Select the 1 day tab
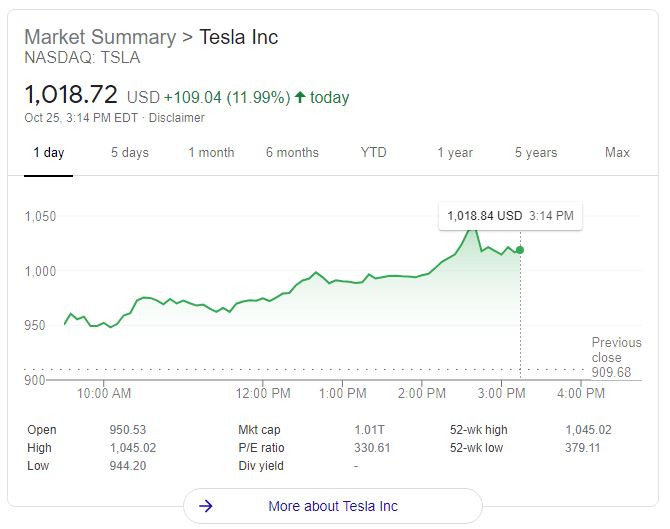This screenshot has width=670, height=529. pos(48,153)
